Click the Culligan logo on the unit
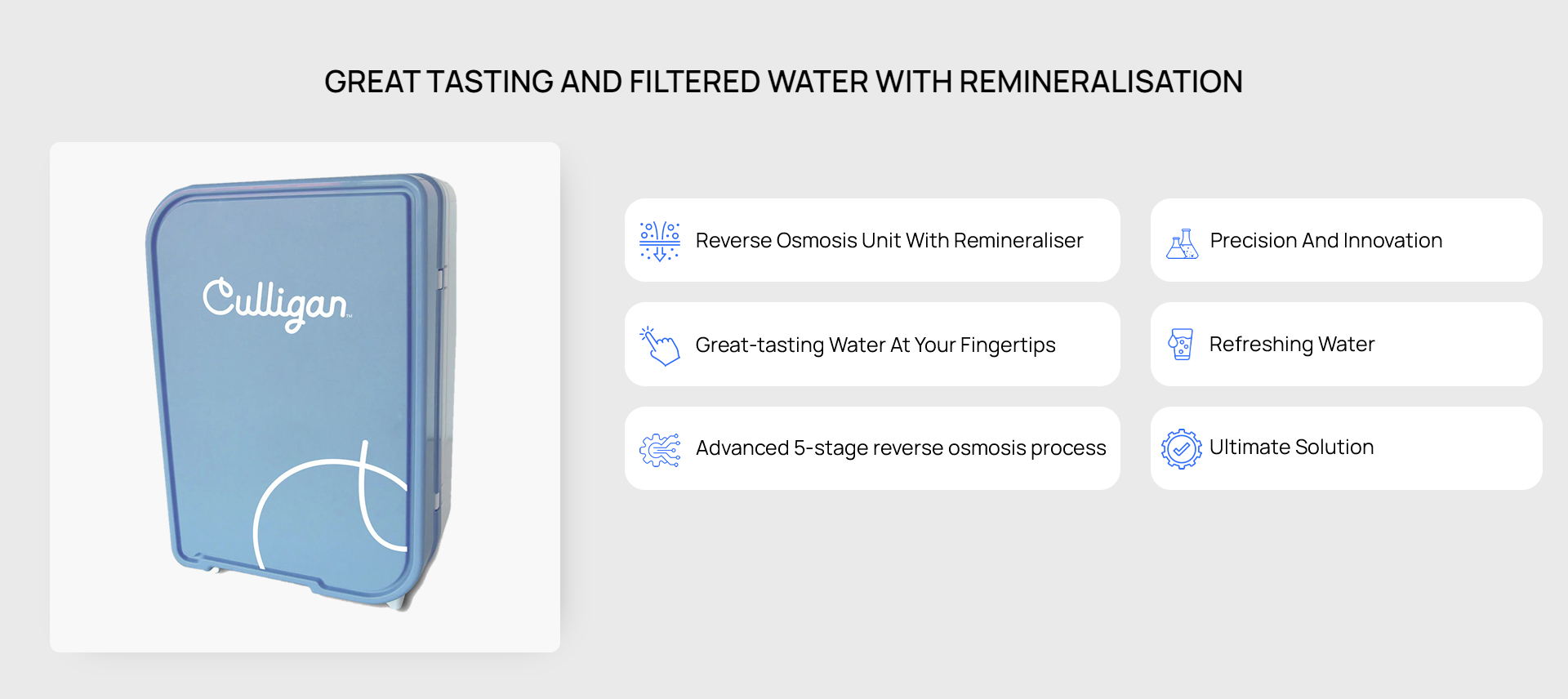Viewport: 1568px width, 699px height. [x=277, y=305]
